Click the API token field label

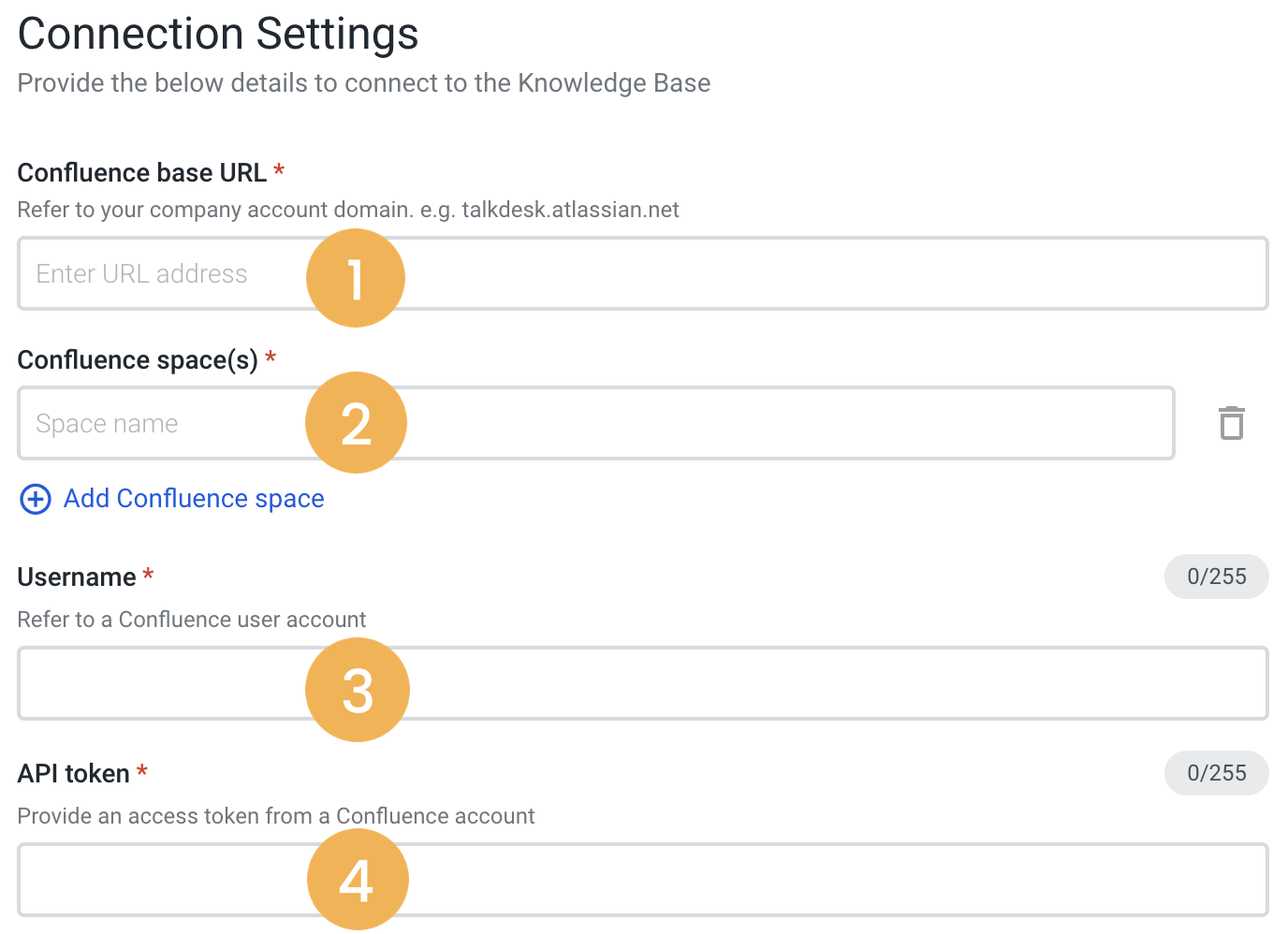tap(73, 773)
